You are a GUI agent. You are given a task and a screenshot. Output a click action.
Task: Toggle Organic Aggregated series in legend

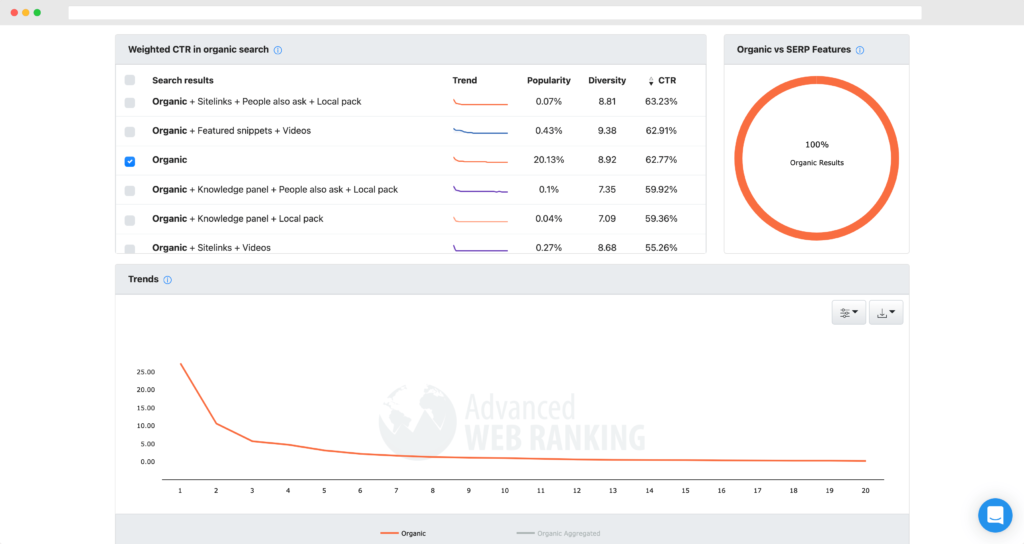tap(558, 534)
